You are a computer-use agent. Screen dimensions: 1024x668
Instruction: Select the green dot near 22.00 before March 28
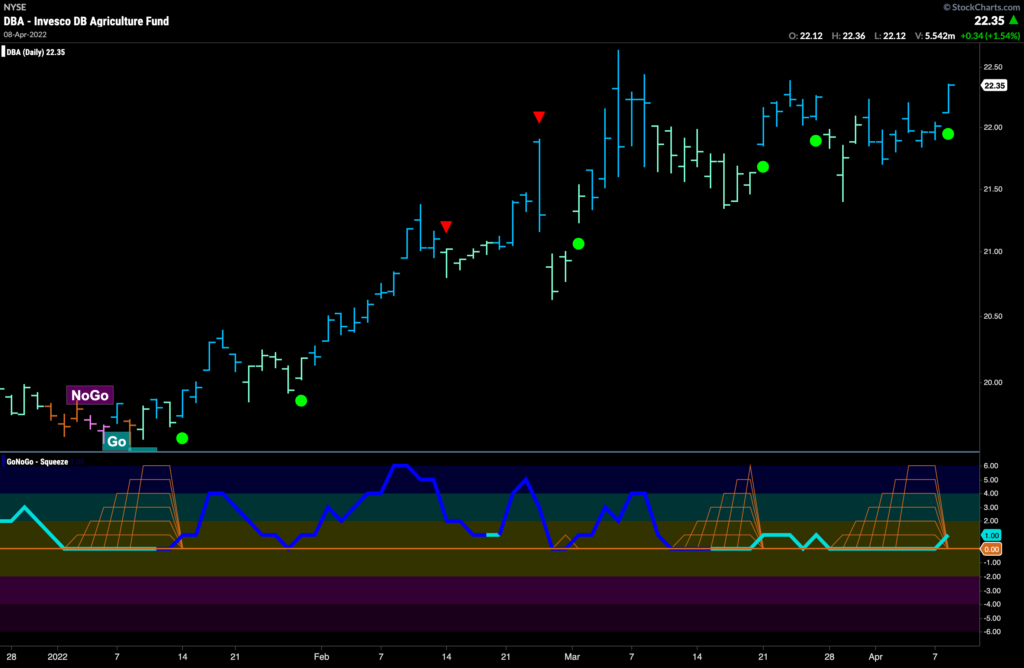click(x=816, y=140)
